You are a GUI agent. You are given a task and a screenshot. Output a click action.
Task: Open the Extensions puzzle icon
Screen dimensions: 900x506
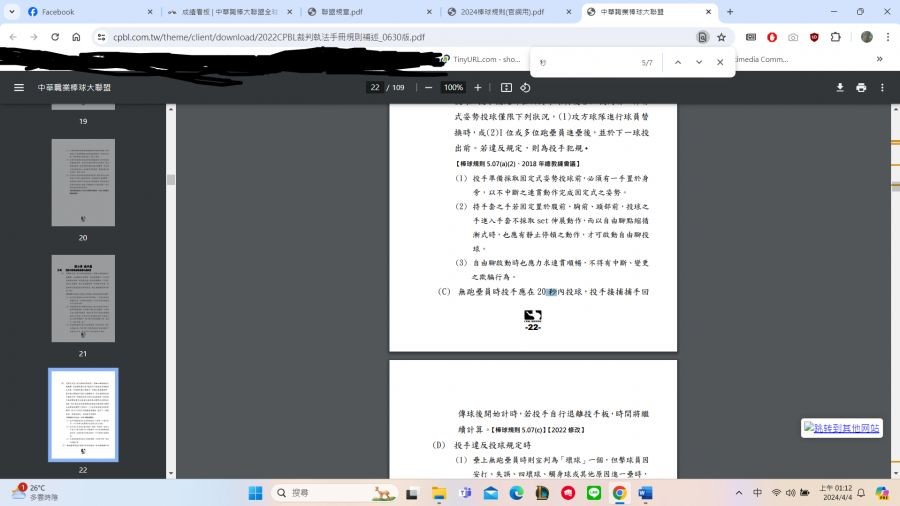pos(836,37)
